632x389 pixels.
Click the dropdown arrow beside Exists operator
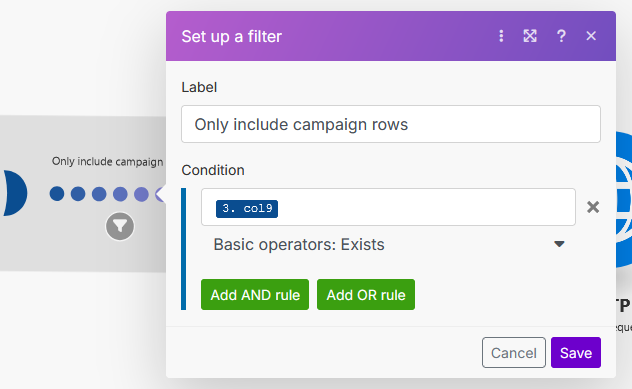(x=559, y=244)
